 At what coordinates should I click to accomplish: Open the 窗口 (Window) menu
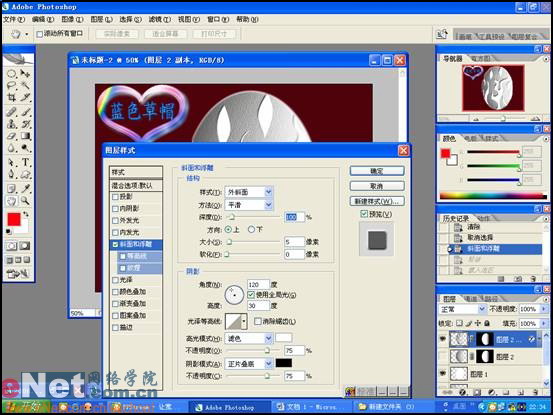click(x=218, y=19)
